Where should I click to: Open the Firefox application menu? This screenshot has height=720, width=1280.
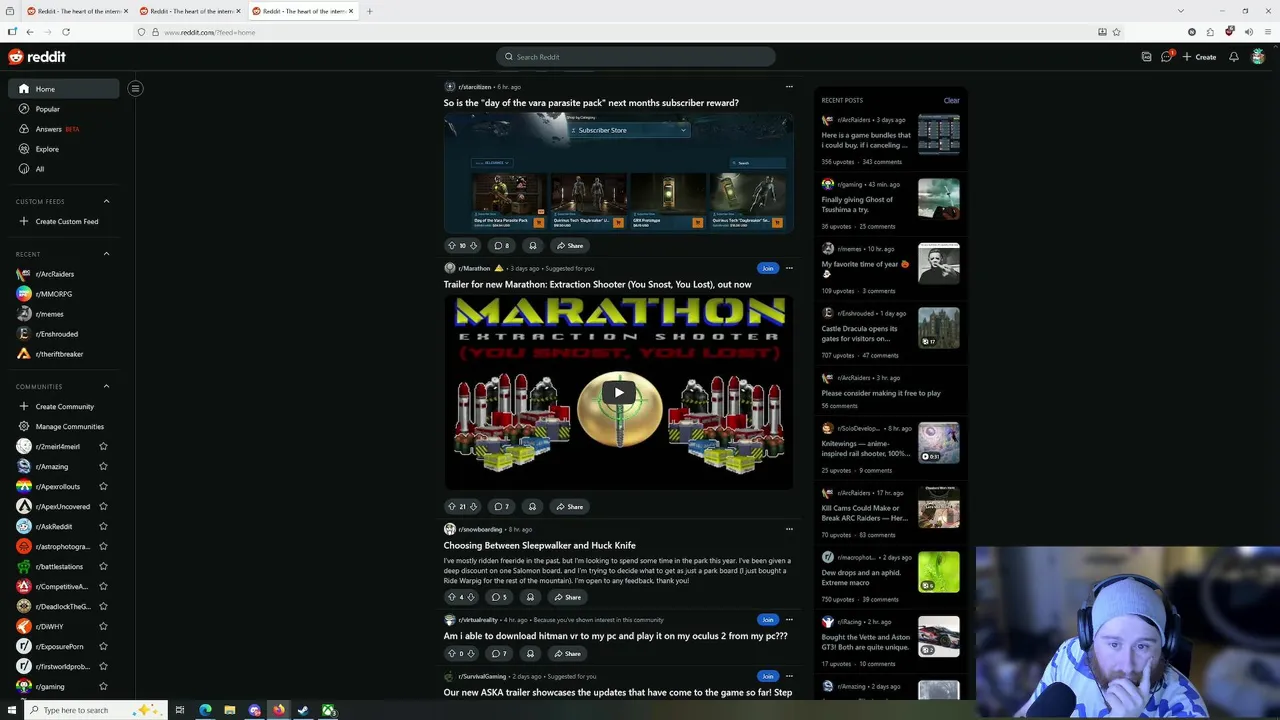[x=1268, y=32]
